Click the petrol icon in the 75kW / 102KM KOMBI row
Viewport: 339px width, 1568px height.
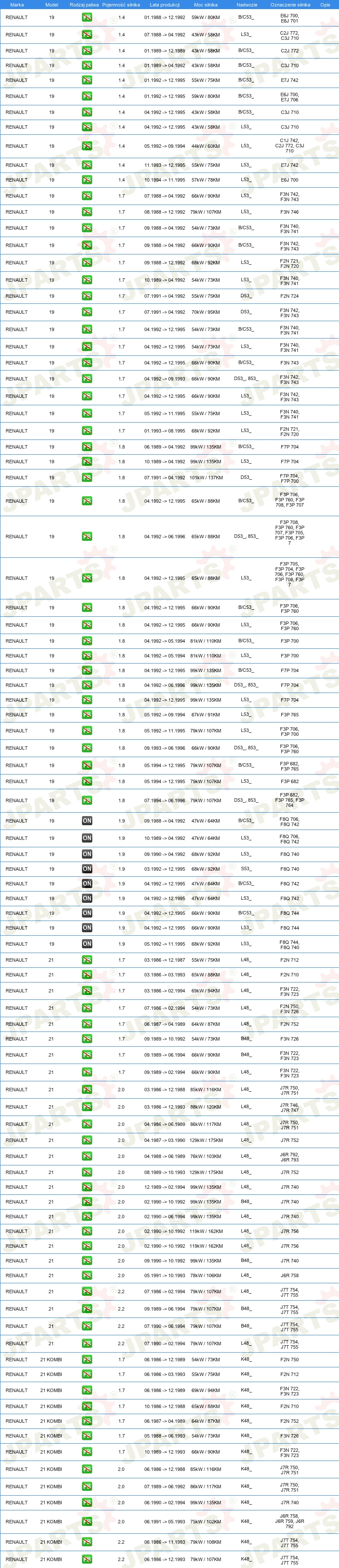point(87,1521)
